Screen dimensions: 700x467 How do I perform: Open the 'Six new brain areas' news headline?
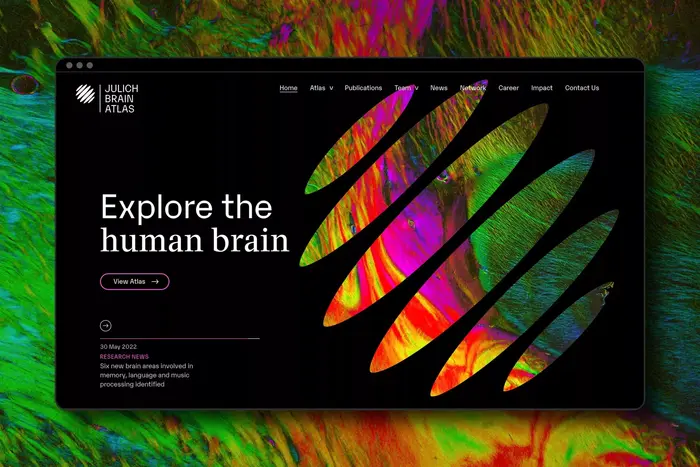pyautogui.click(x=146, y=375)
